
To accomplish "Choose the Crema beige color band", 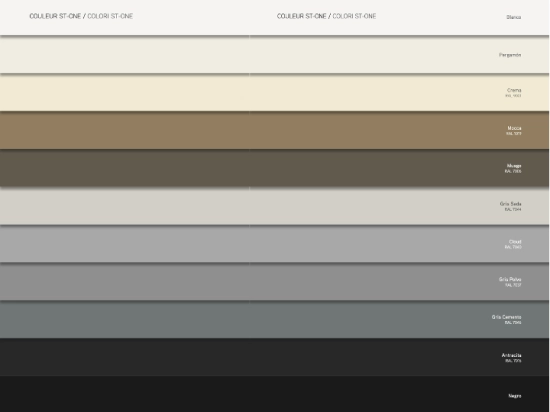I will click(275, 93).
